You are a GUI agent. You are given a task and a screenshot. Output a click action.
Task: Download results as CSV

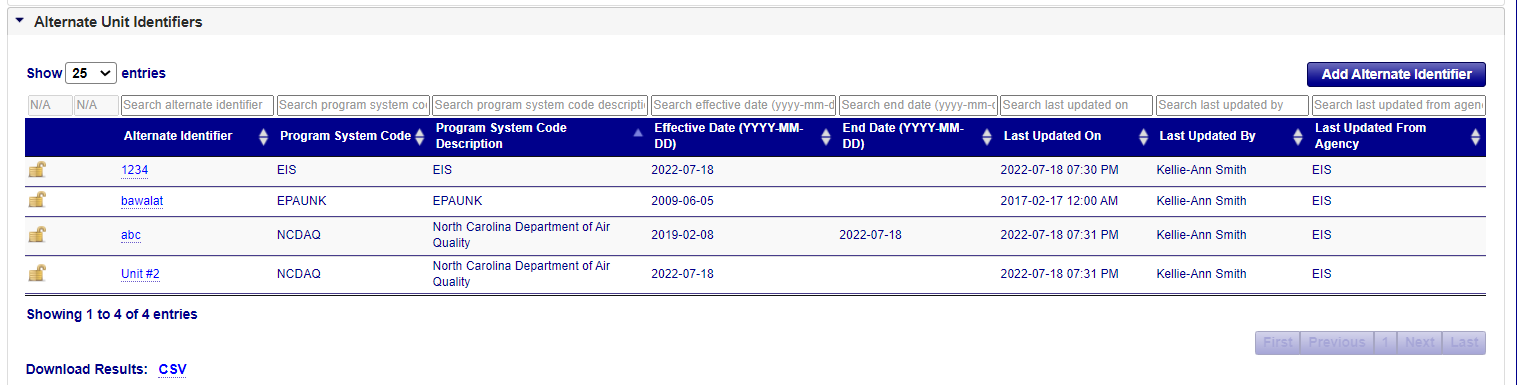pos(172,370)
